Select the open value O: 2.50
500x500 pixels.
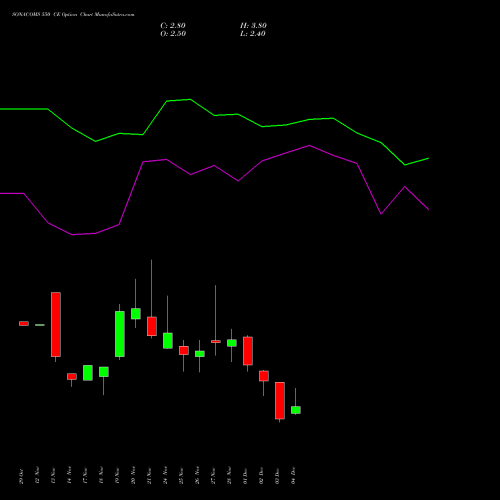[x=173, y=34]
